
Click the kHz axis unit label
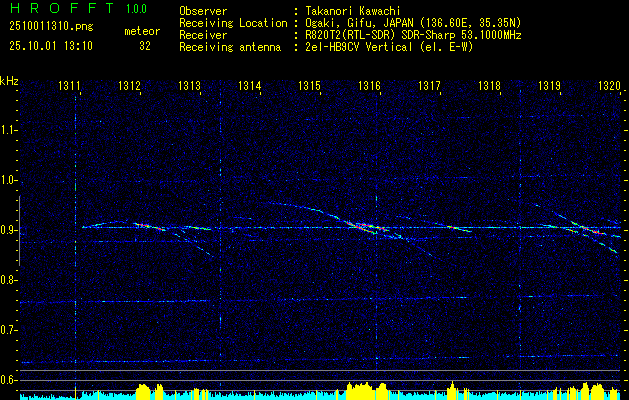[9, 81]
